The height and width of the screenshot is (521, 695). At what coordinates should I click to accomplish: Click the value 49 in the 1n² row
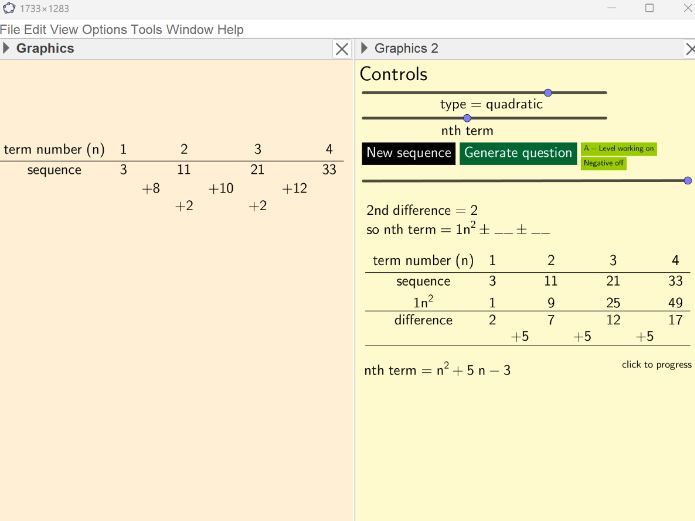(x=675, y=303)
